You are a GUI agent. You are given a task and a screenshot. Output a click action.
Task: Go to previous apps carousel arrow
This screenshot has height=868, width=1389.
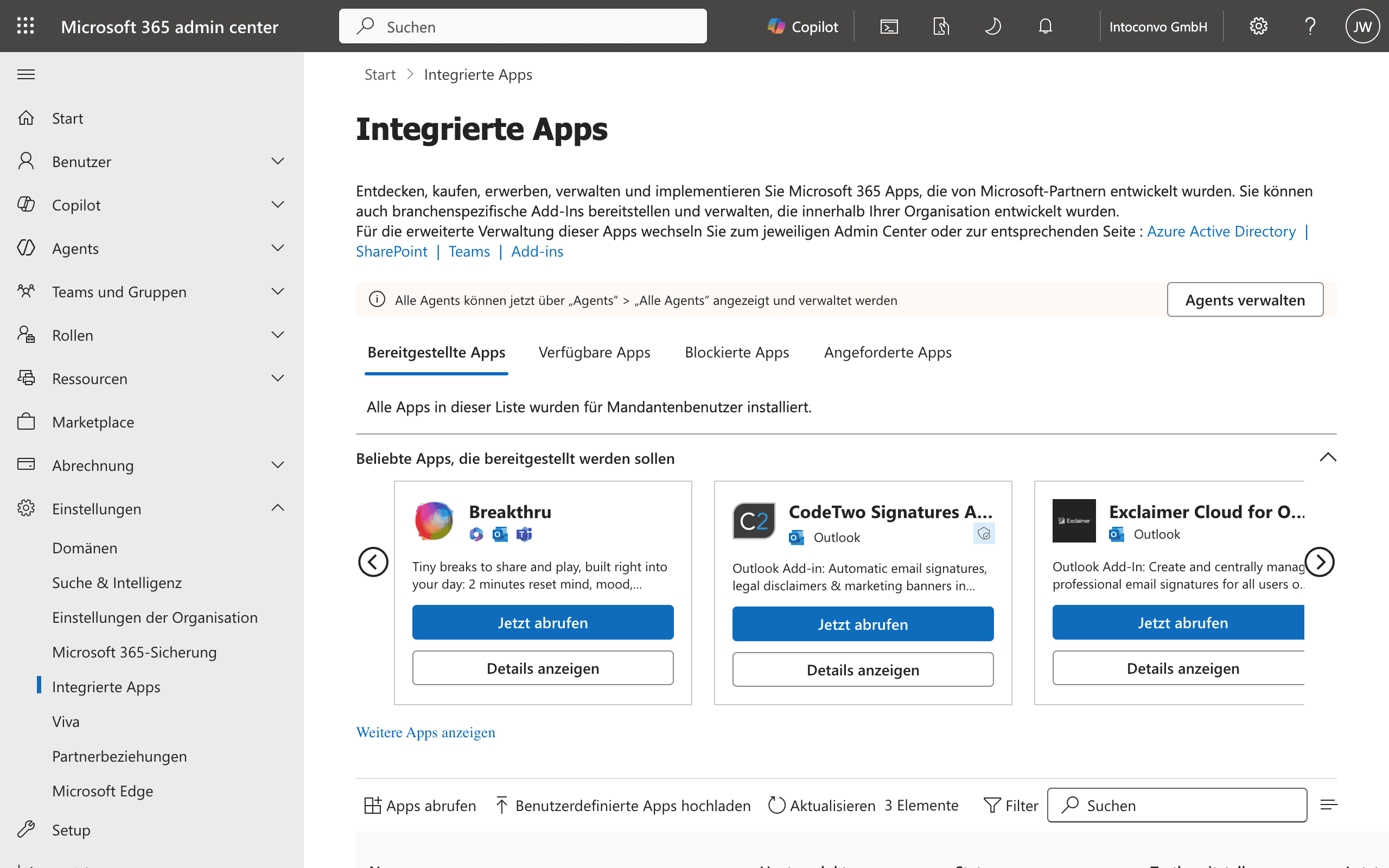pos(373,561)
